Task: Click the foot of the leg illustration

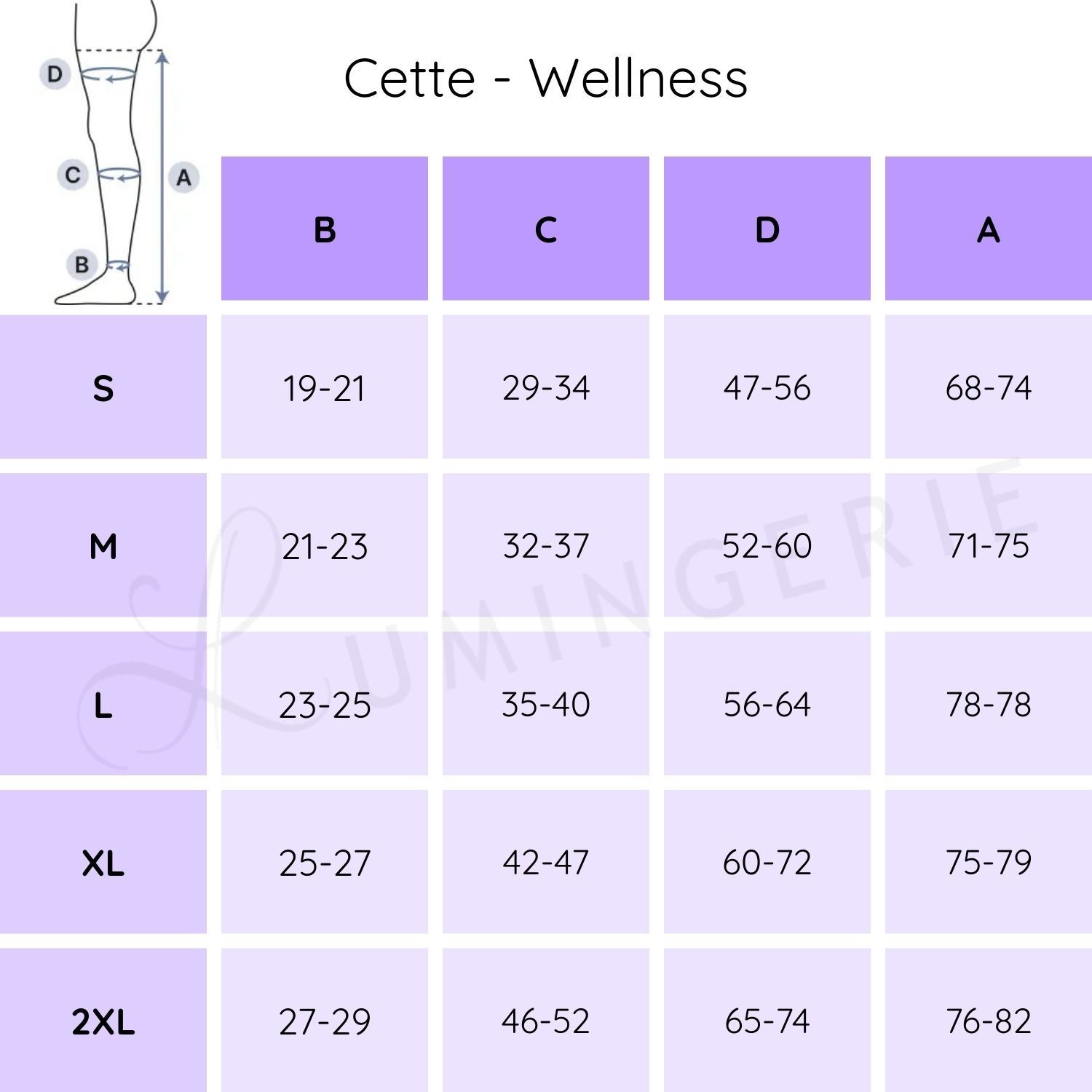Action: click(95, 293)
